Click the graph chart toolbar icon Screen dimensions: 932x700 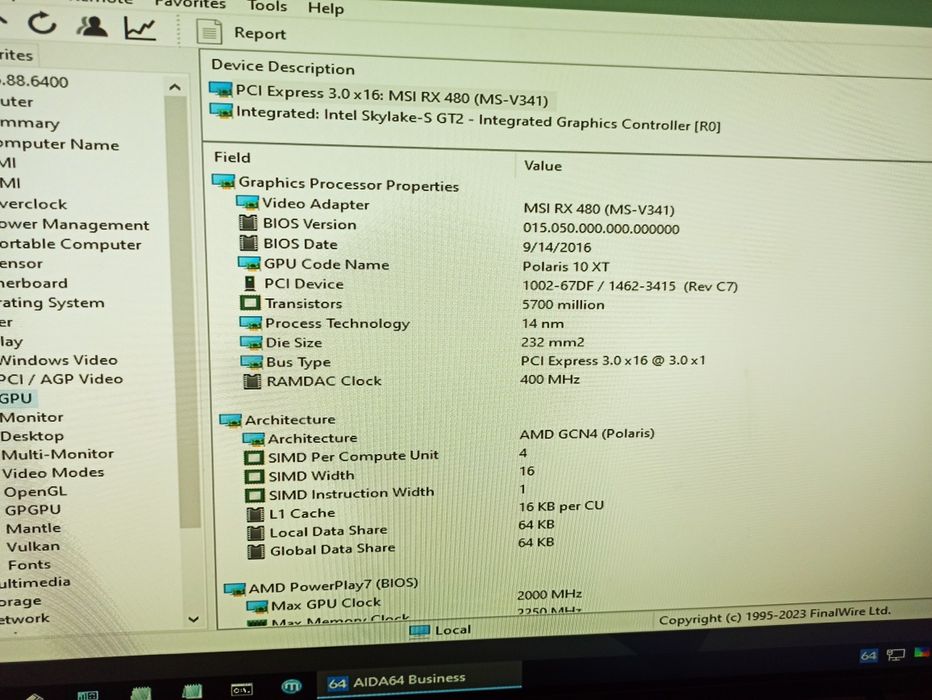[140, 28]
